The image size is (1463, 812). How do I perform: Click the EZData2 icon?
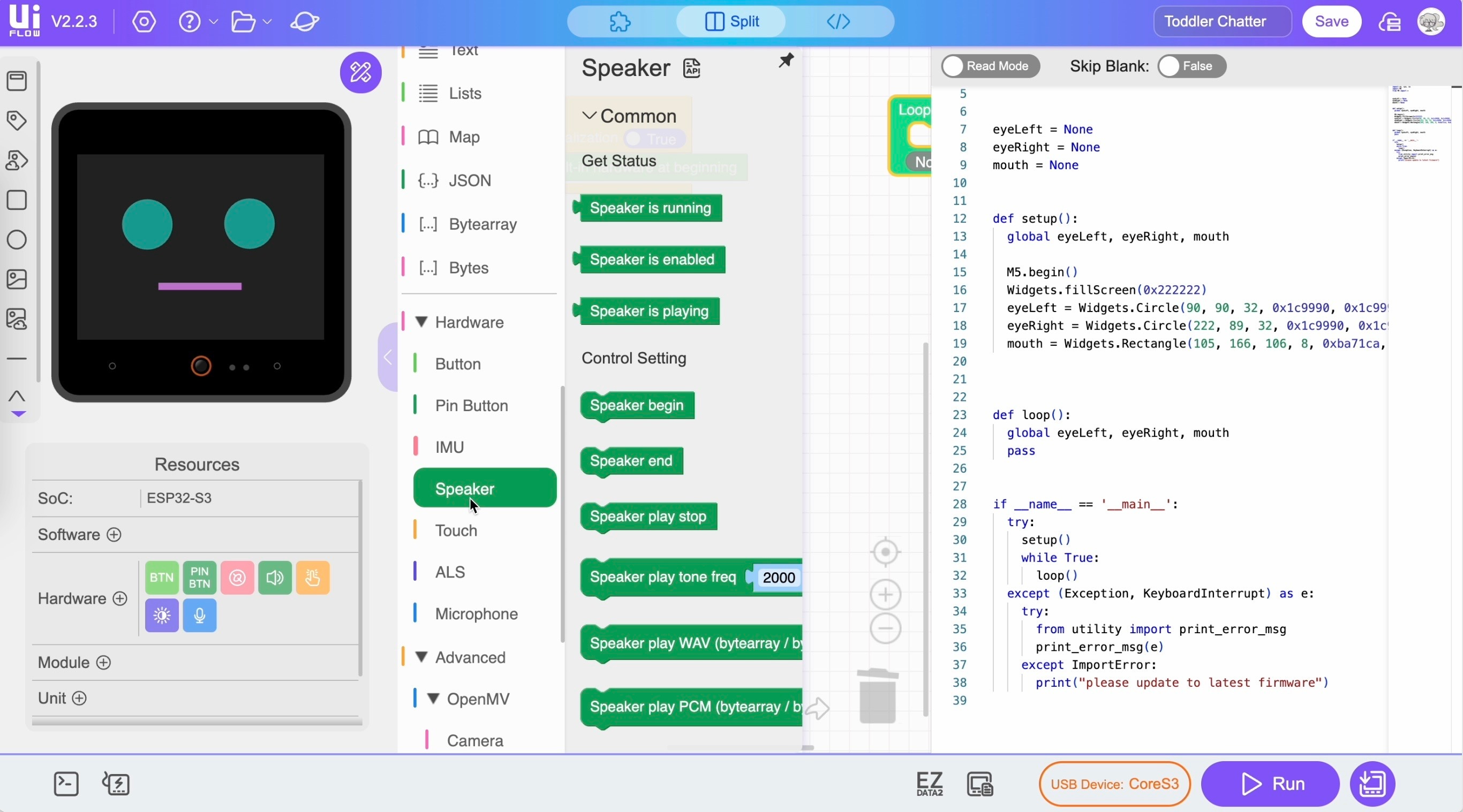point(929,784)
